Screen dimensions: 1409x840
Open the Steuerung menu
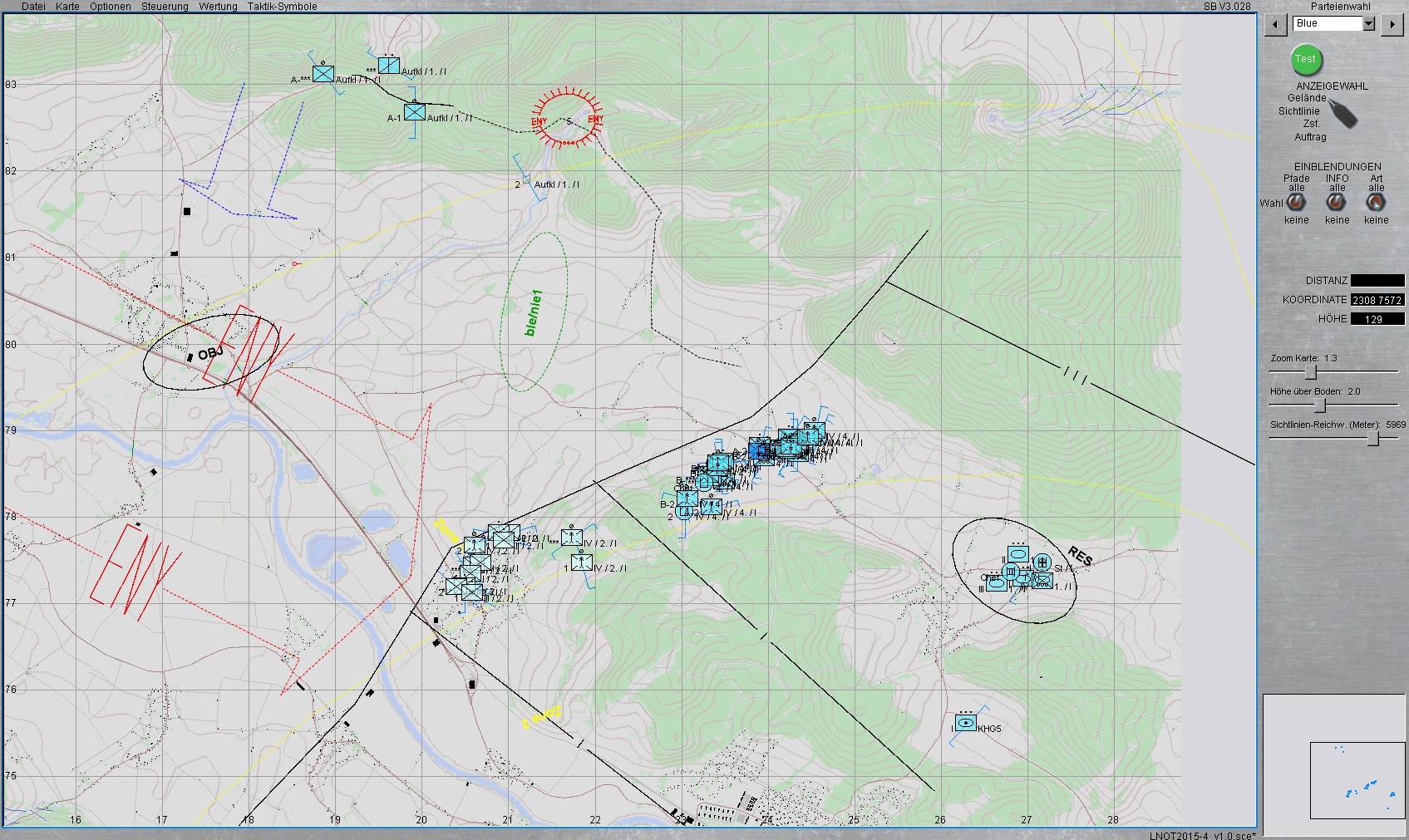click(x=165, y=7)
